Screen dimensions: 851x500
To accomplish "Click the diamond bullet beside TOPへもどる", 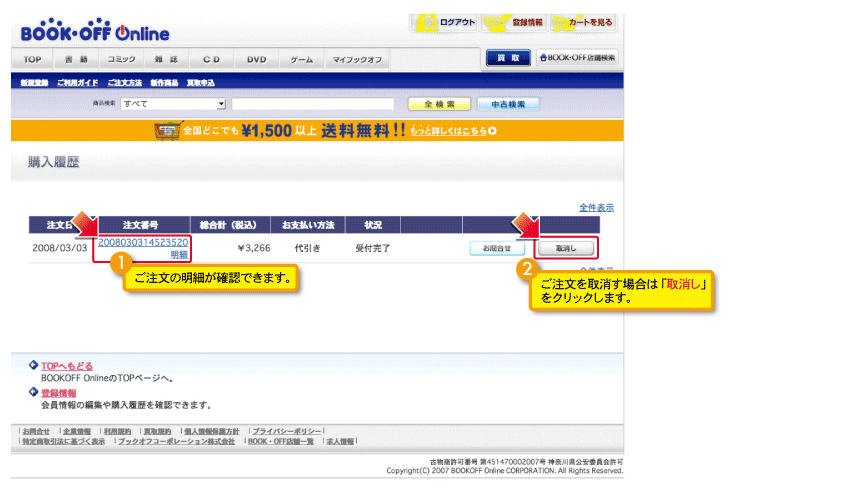I will click(x=33, y=365).
